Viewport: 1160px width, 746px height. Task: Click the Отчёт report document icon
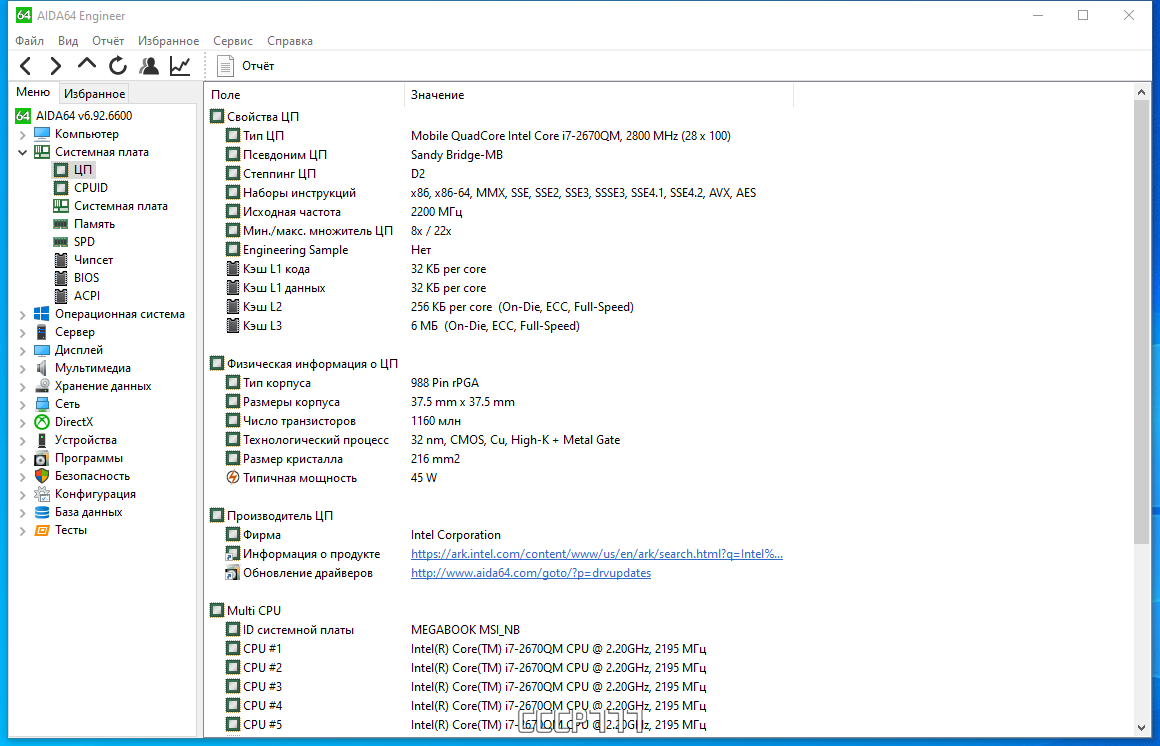coord(225,66)
